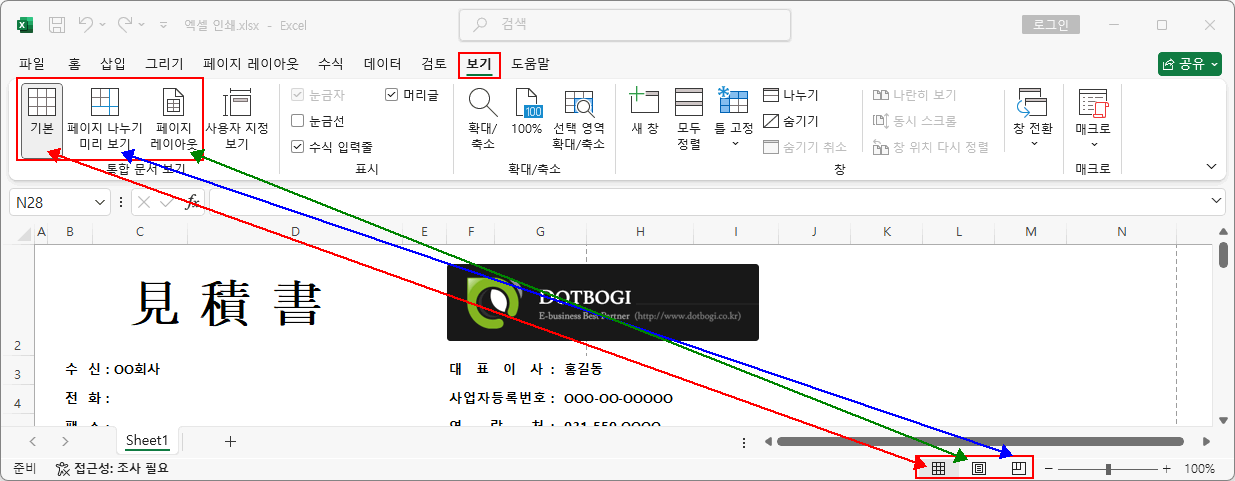Zoom to selection (선택 영역 확대/축소)
The image size is (1235, 481).
click(x=579, y=119)
